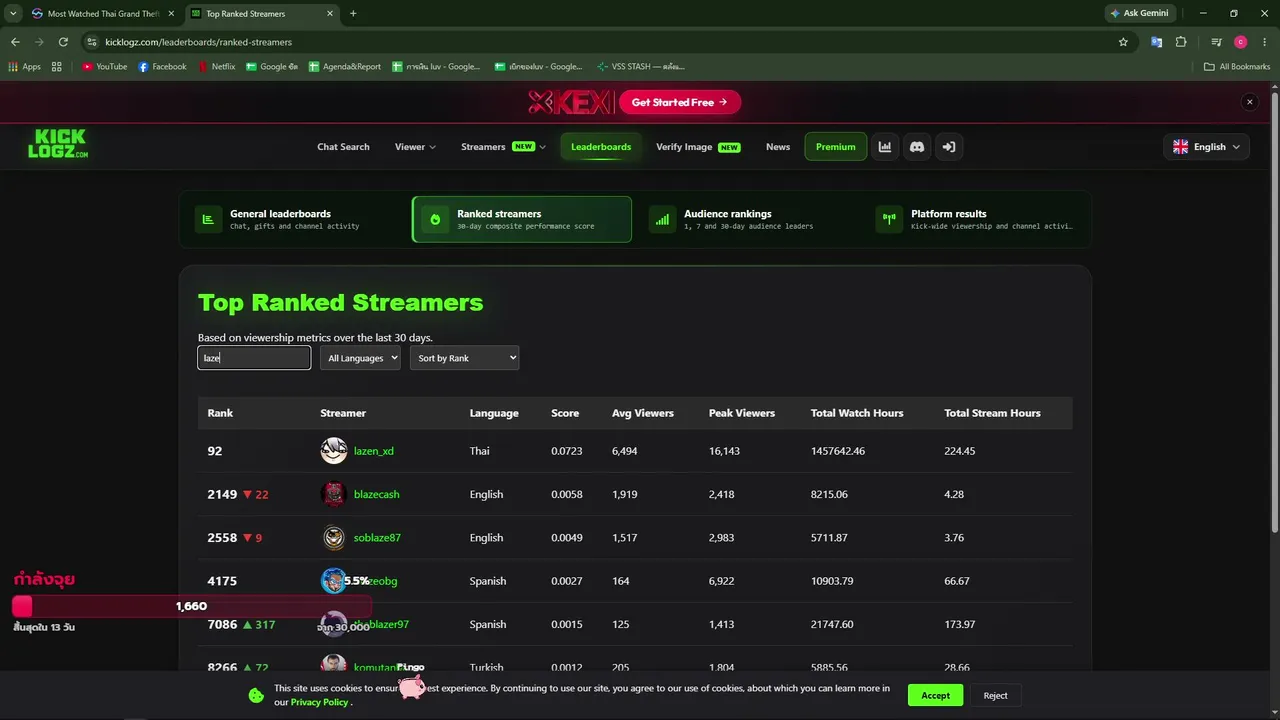Open new browser tab
Image resolution: width=1280 pixels, height=720 pixels.
[x=353, y=14]
